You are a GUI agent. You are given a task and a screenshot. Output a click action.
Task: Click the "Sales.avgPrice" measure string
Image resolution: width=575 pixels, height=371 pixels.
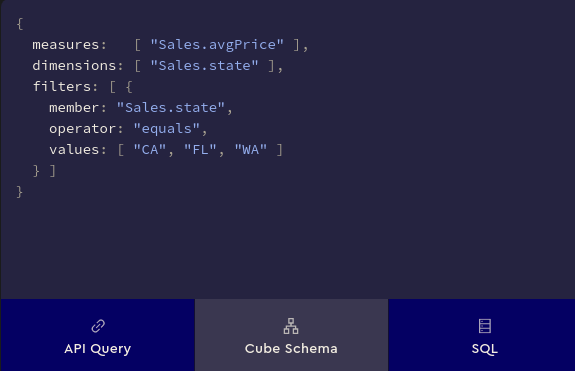pos(217,45)
